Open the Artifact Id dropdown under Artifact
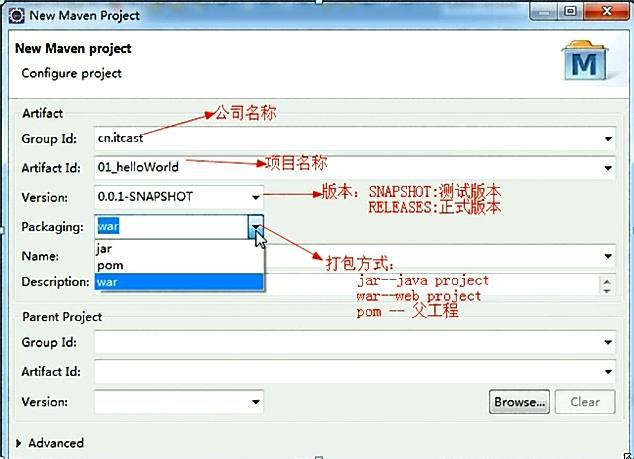Viewport: 634px width, 459px height. 608,168
